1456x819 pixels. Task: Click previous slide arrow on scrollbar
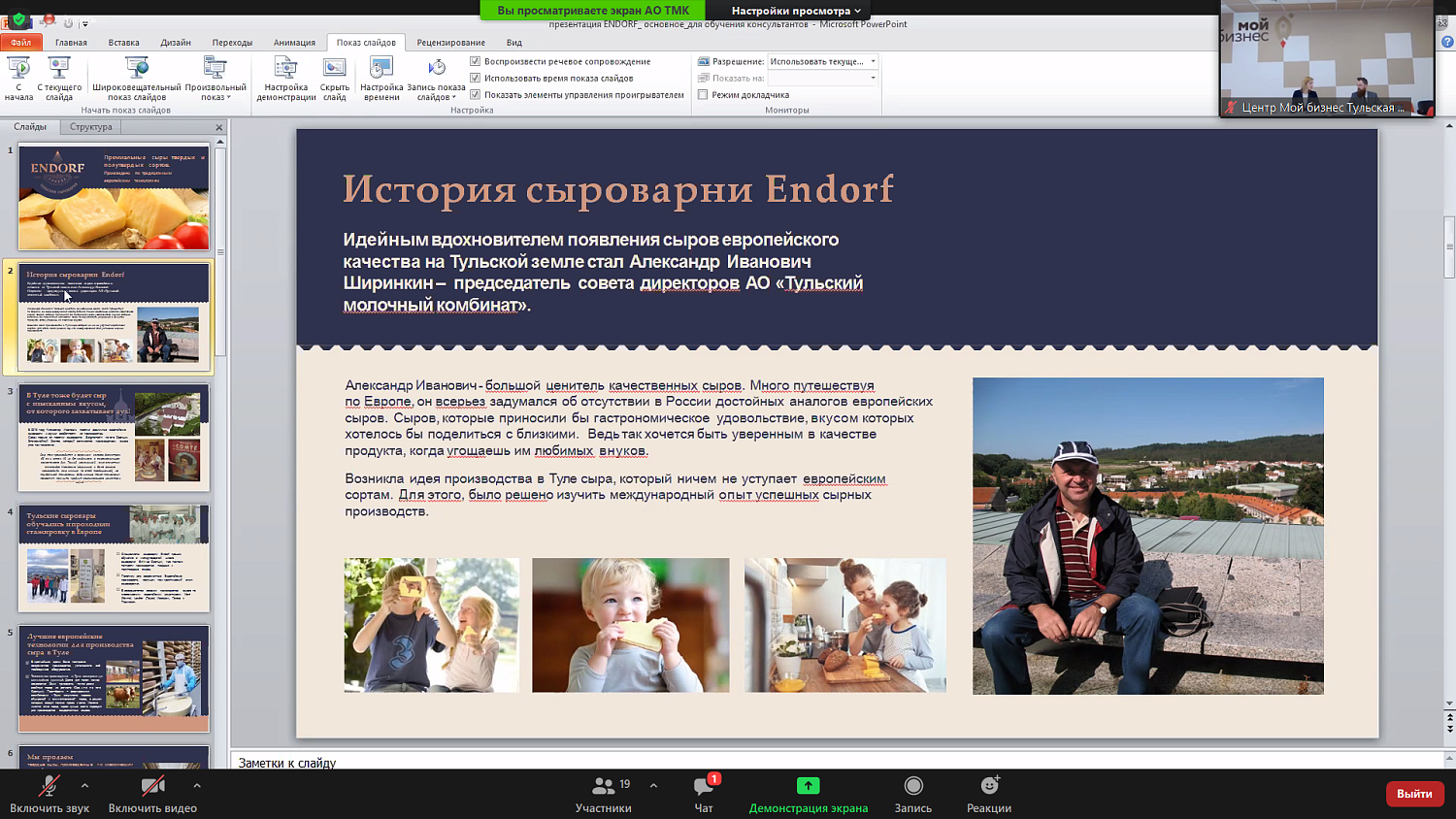click(1449, 716)
